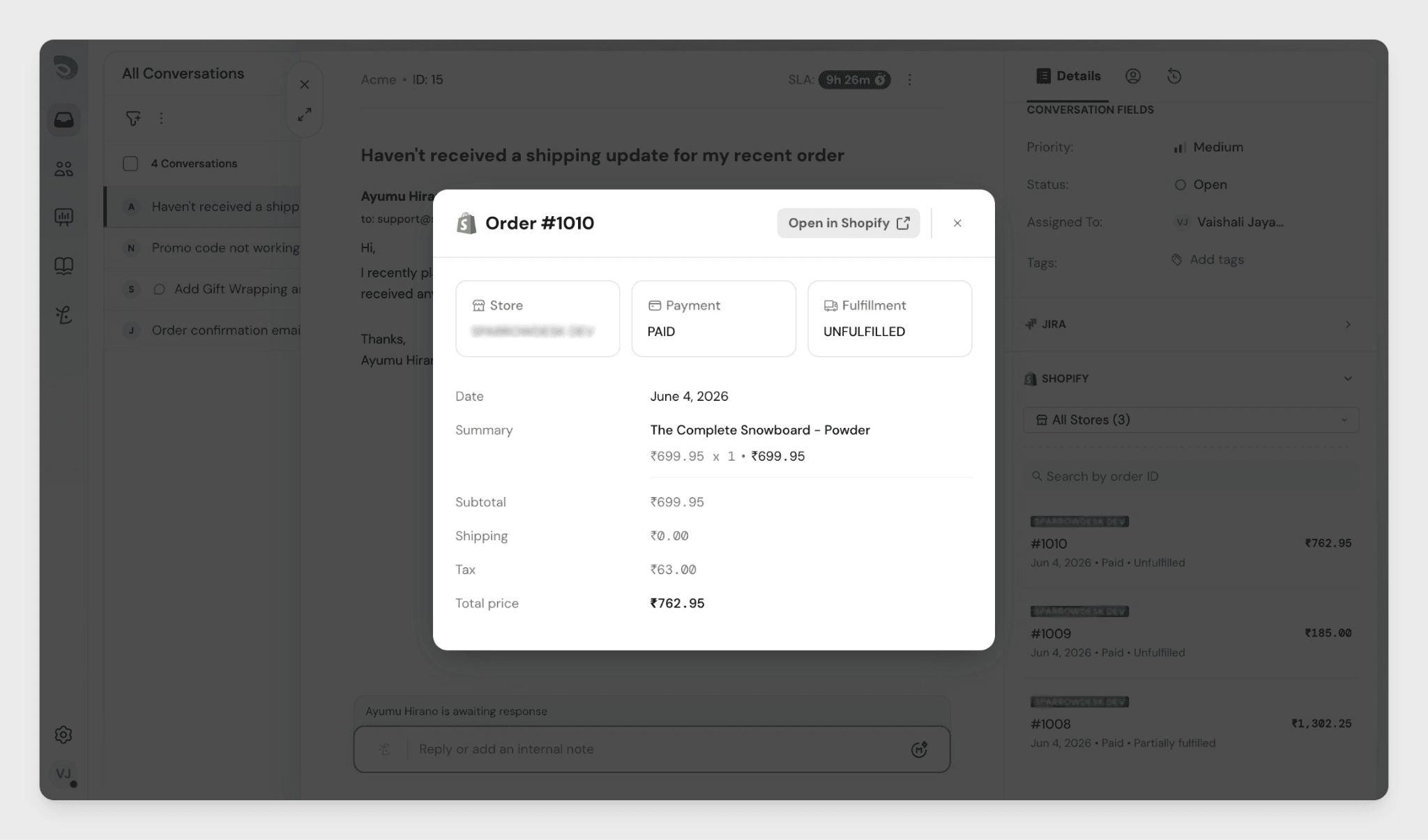Switch to the Details tab
Viewport: 1428px width, 840px height.
tap(1068, 76)
